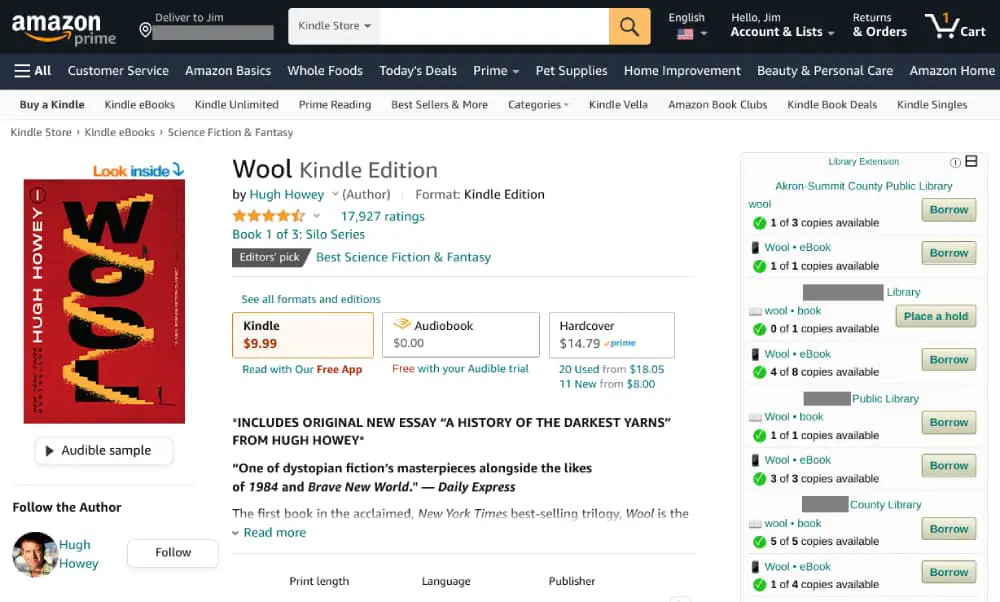Open Today's Deals

pos(418,71)
